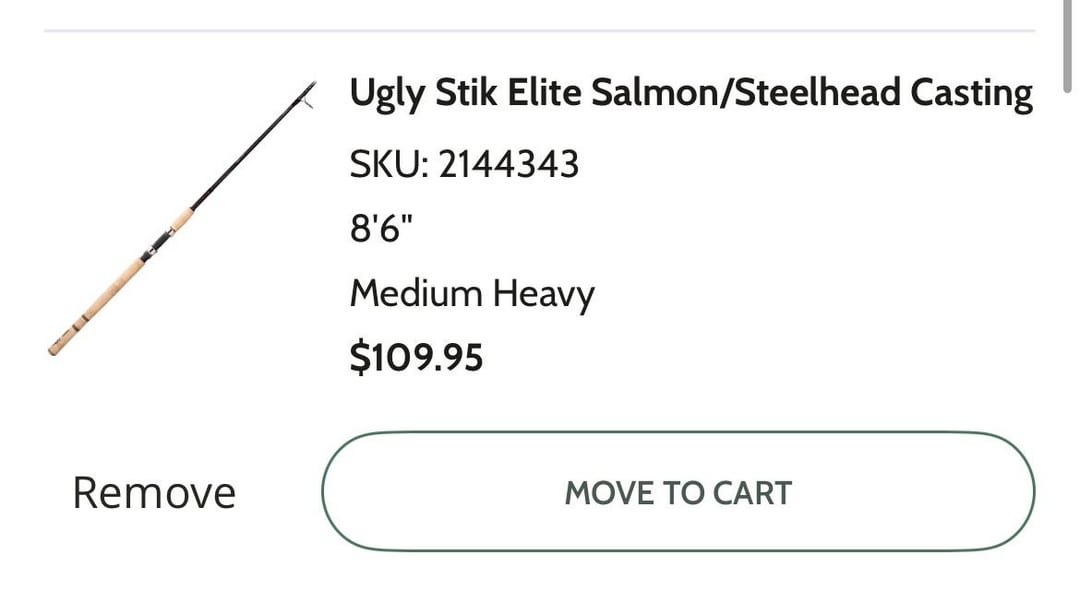Open the Ugly Stik Elite Salmon/Steelhead Casting title
The height and width of the screenshot is (602, 1080).
690,93
